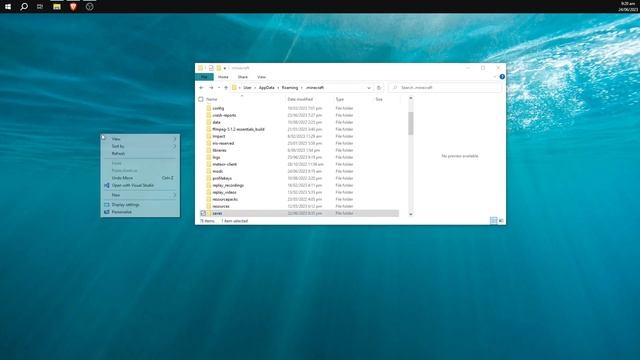Open the circular app icon after Brave

click(89, 7)
